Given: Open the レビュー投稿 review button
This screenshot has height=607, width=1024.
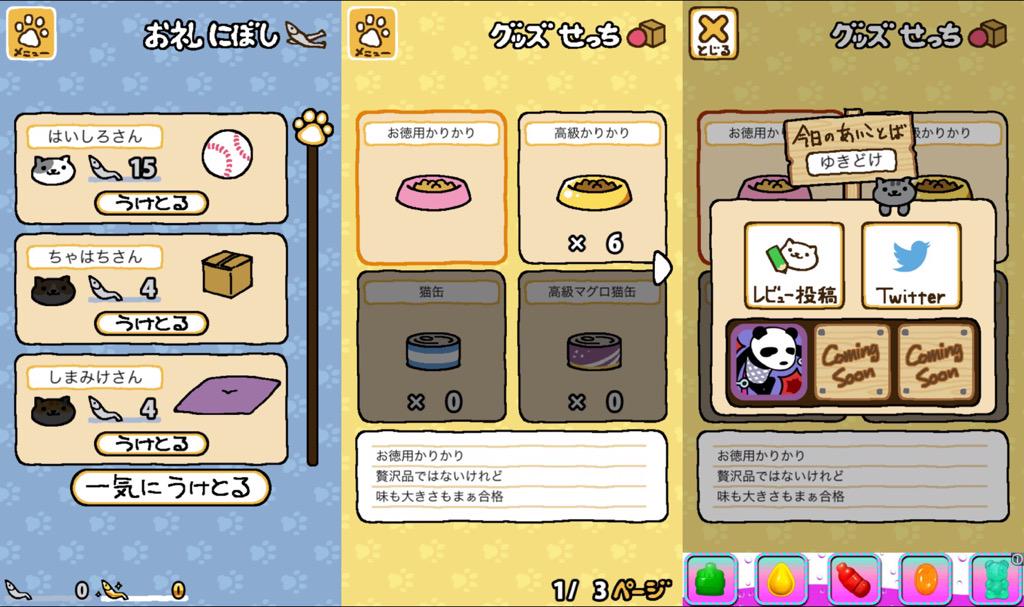Looking at the screenshot, I should click(794, 265).
